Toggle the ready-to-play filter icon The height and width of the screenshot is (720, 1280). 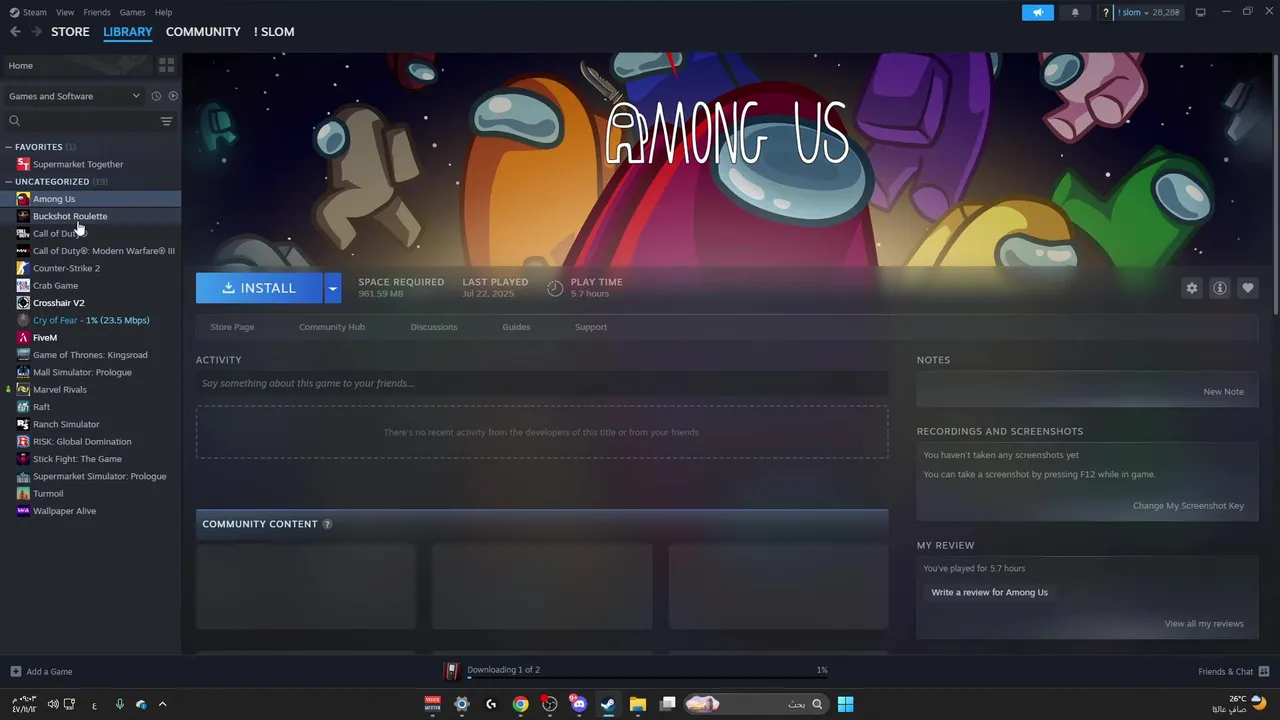[173, 96]
